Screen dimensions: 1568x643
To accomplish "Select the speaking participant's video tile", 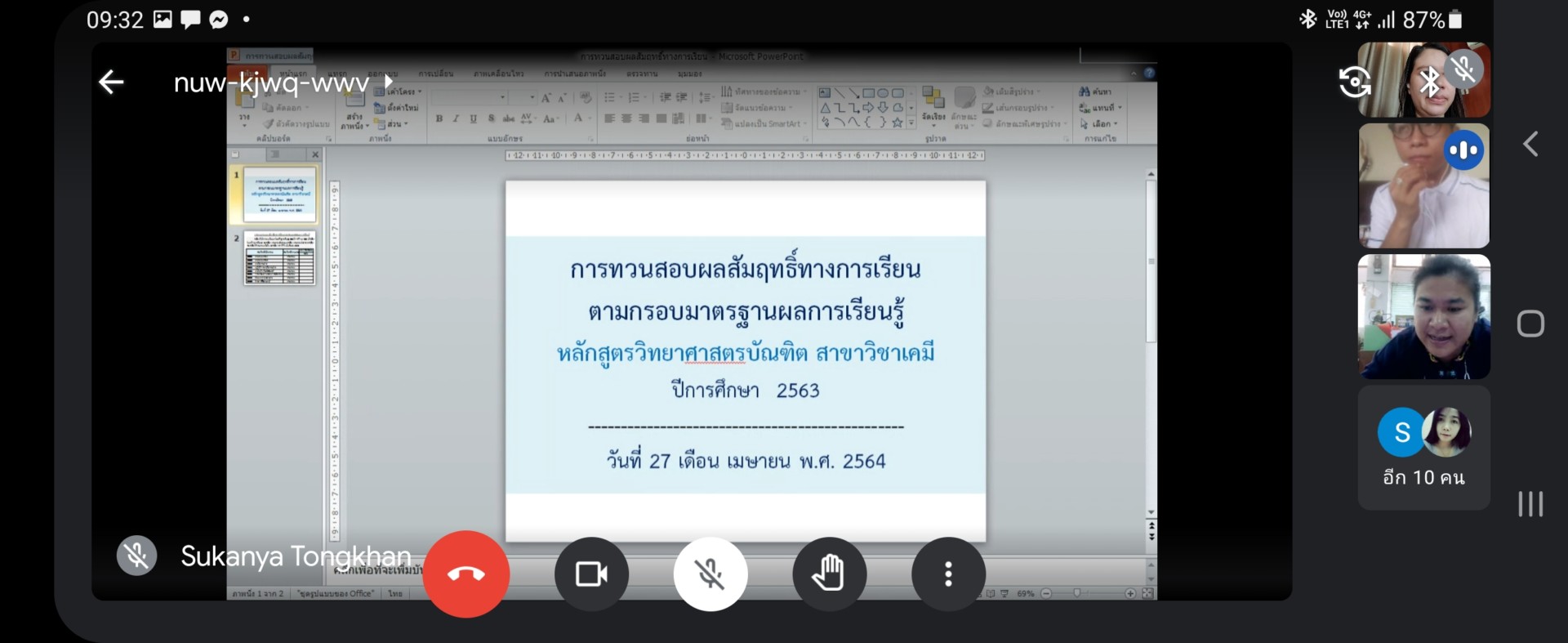I will 1423,185.
